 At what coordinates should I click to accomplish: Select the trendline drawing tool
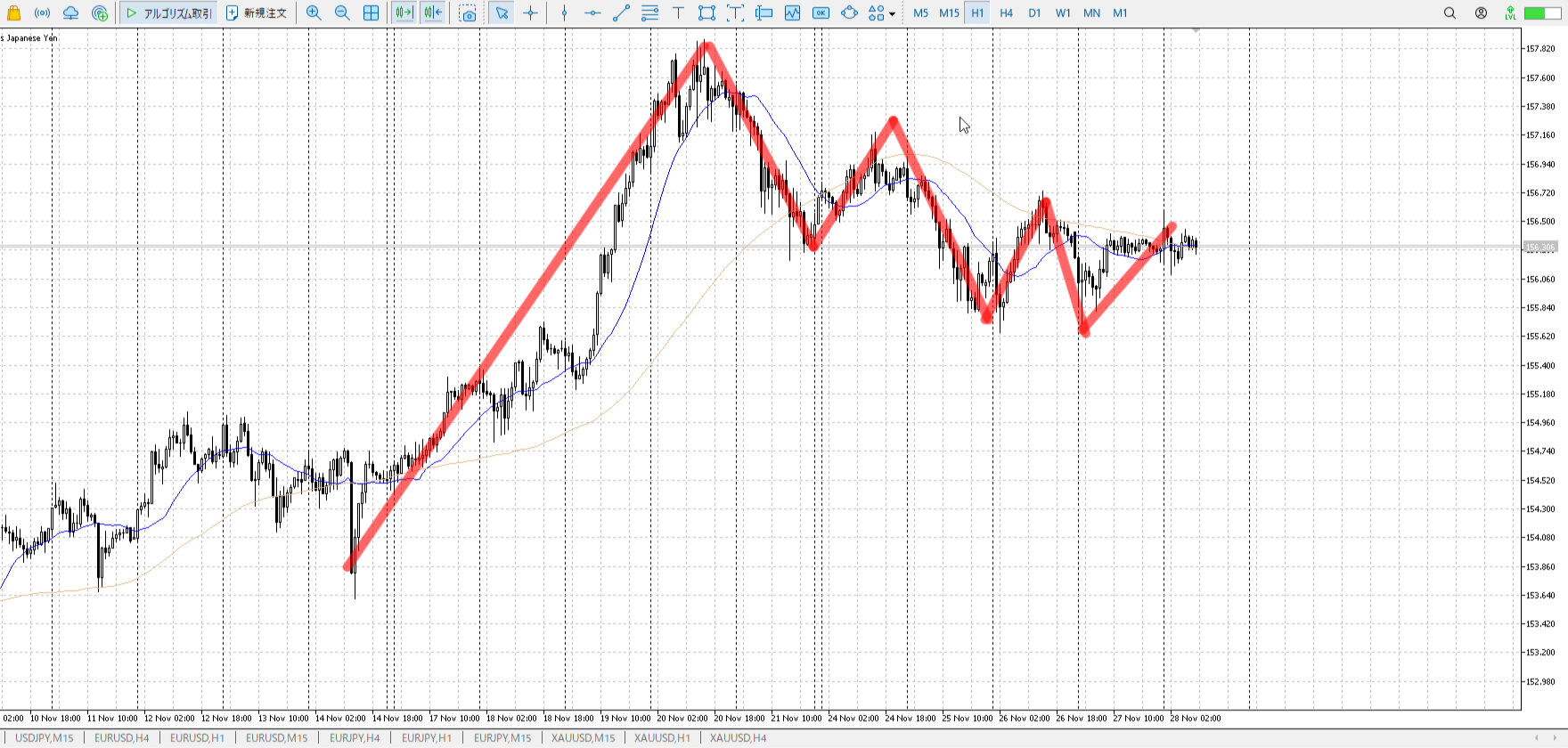click(621, 12)
